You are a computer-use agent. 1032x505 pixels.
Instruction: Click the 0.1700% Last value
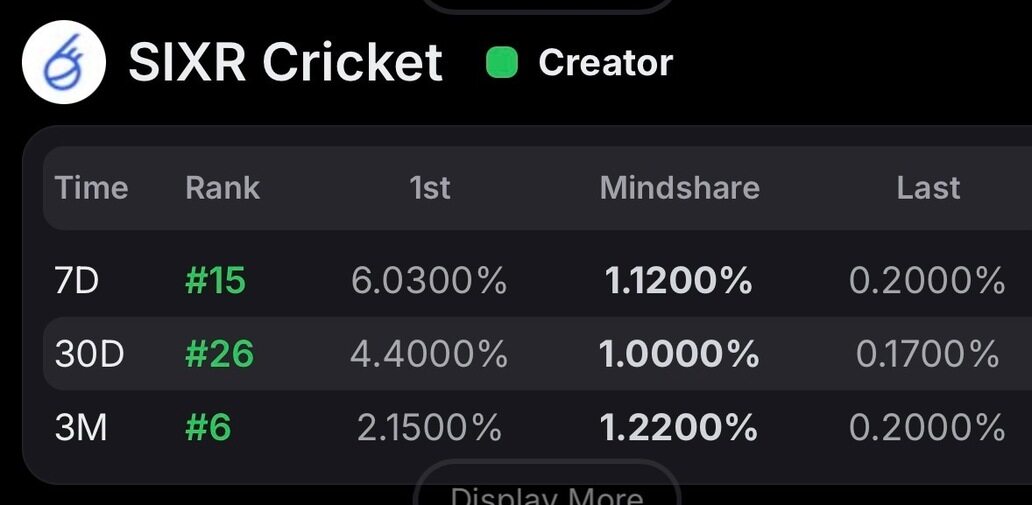pos(927,354)
